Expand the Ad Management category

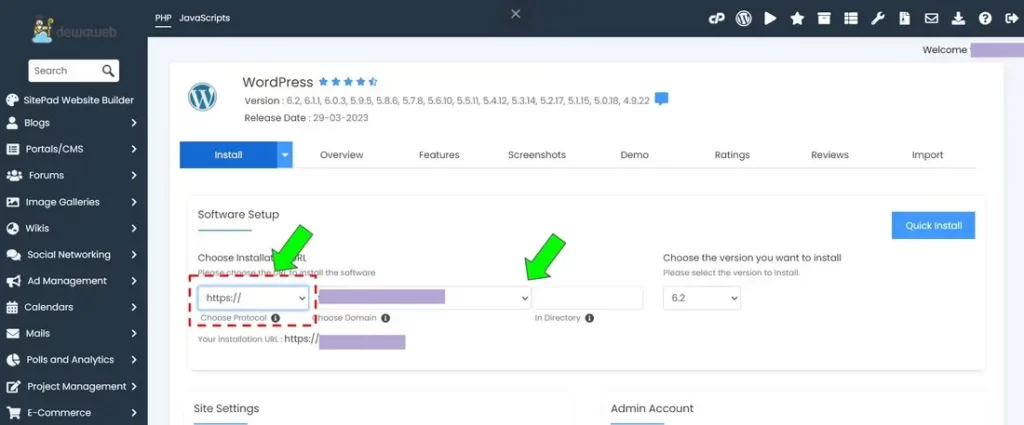pos(72,281)
